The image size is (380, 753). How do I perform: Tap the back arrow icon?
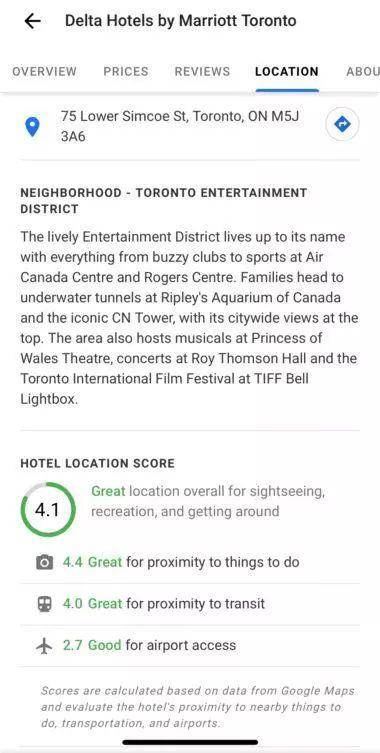[33, 21]
